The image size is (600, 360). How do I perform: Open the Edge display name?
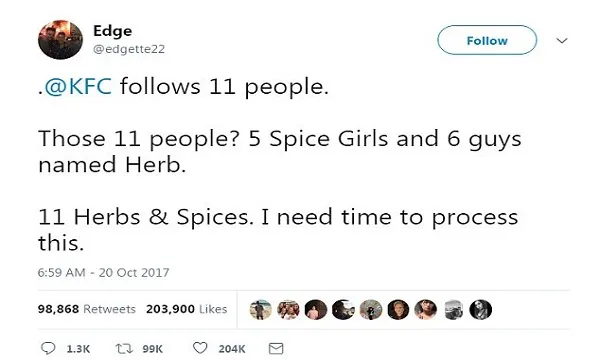pos(112,31)
